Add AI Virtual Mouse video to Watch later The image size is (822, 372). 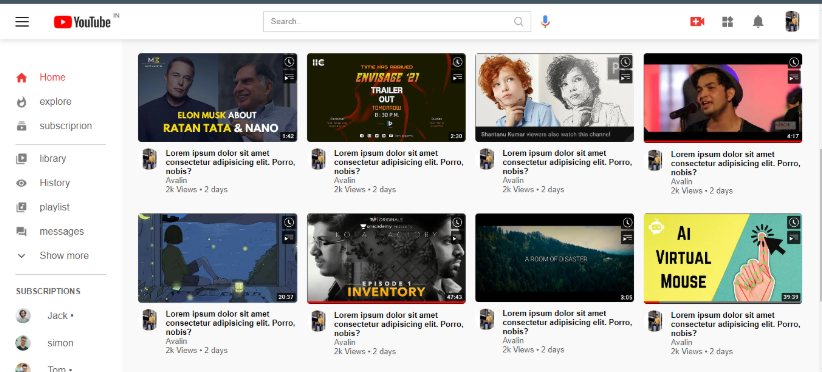[794, 223]
